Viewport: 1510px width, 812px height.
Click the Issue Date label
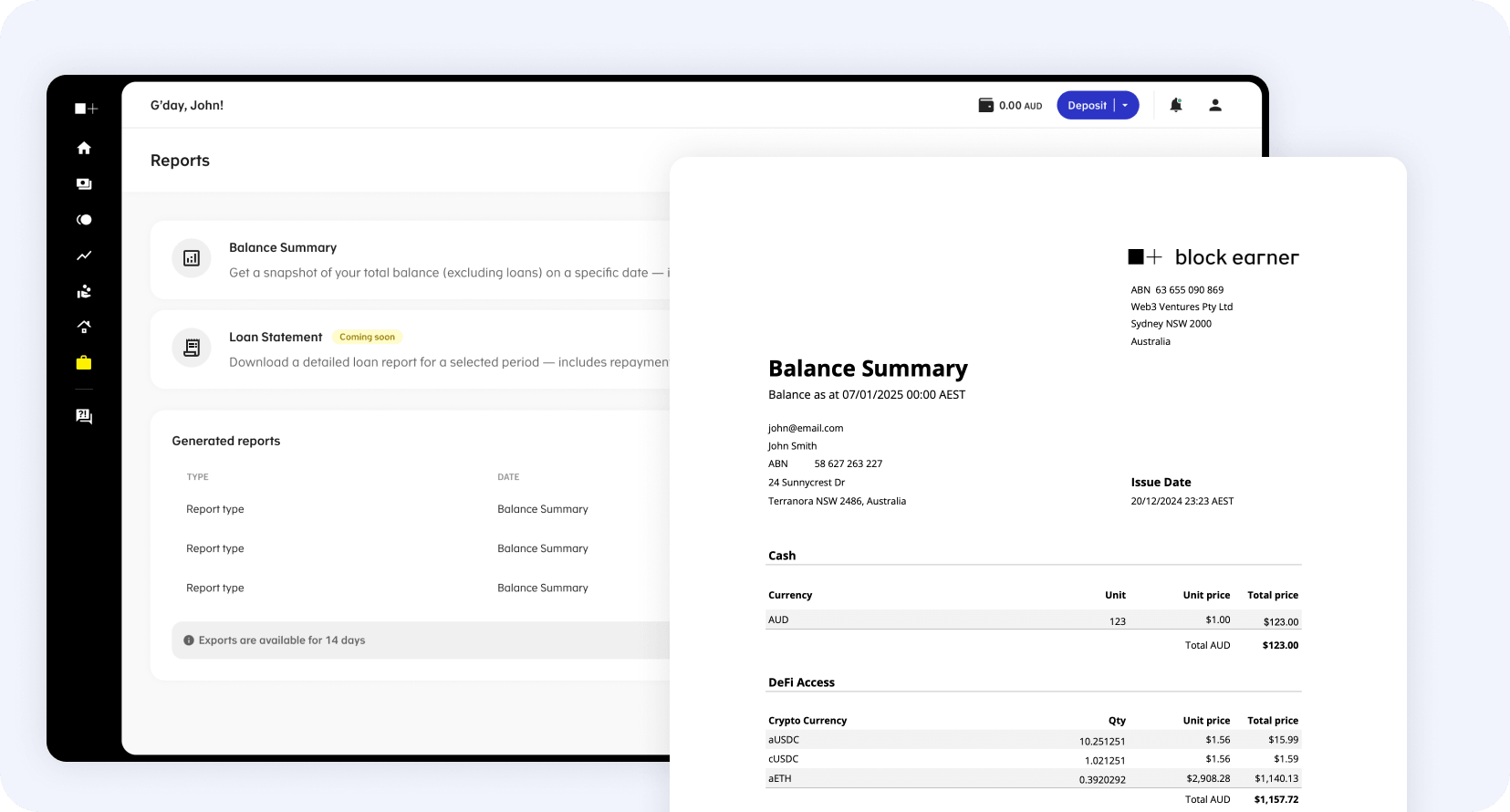click(x=1161, y=483)
